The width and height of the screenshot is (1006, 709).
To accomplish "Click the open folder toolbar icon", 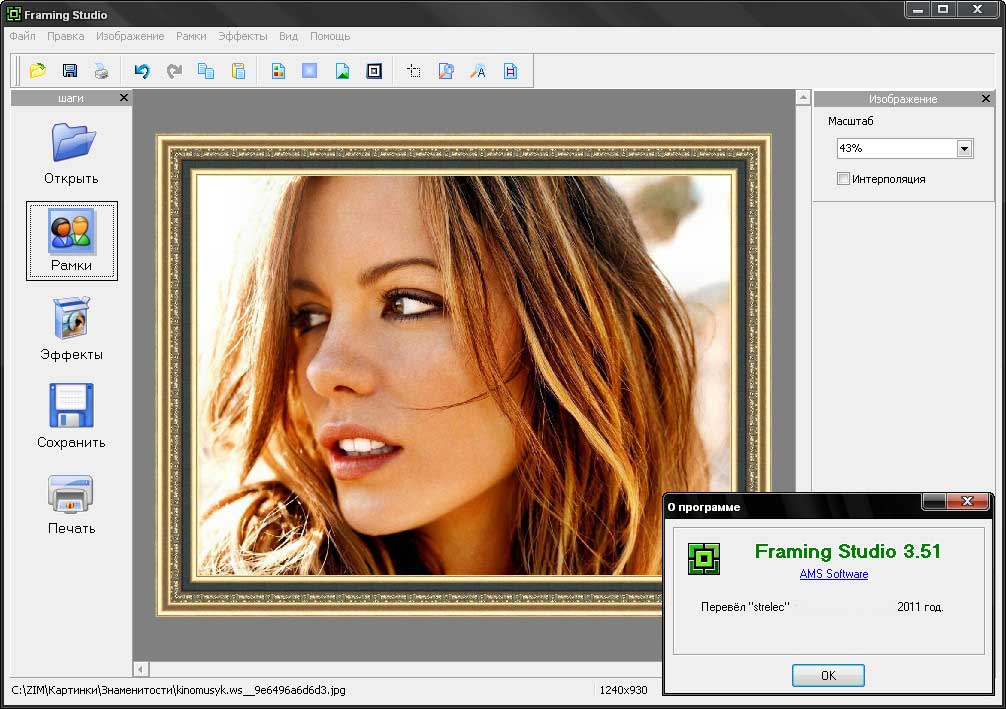I will coord(38,71).
